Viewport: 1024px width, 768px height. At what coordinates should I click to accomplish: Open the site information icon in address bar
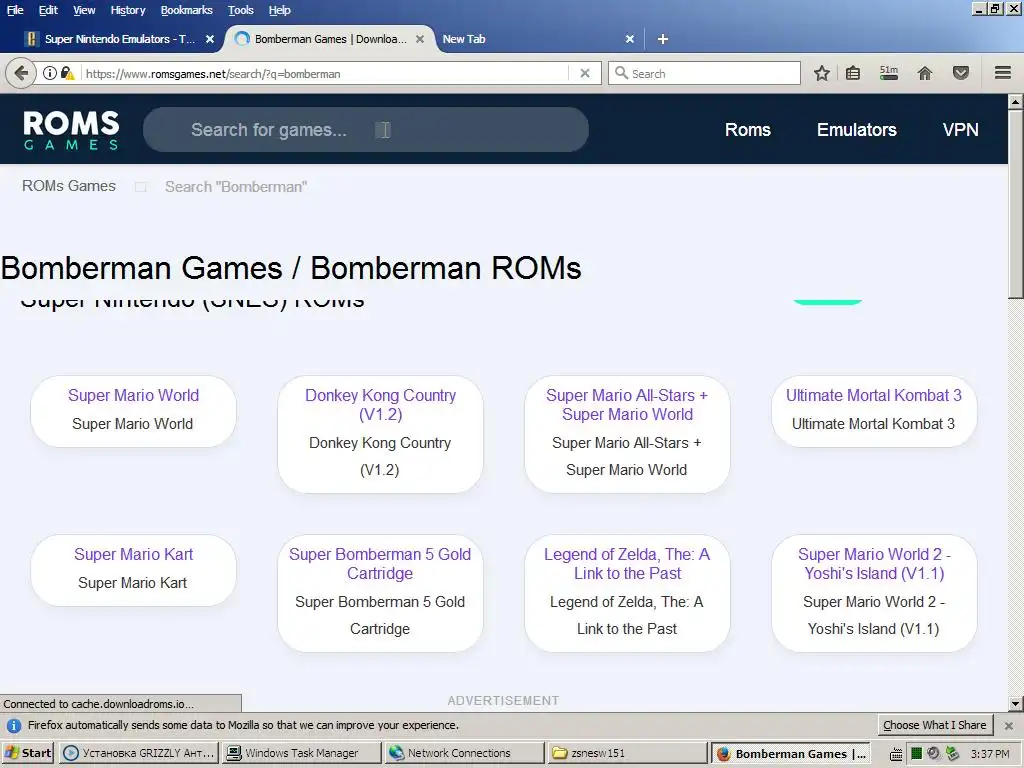coord(50,73)
